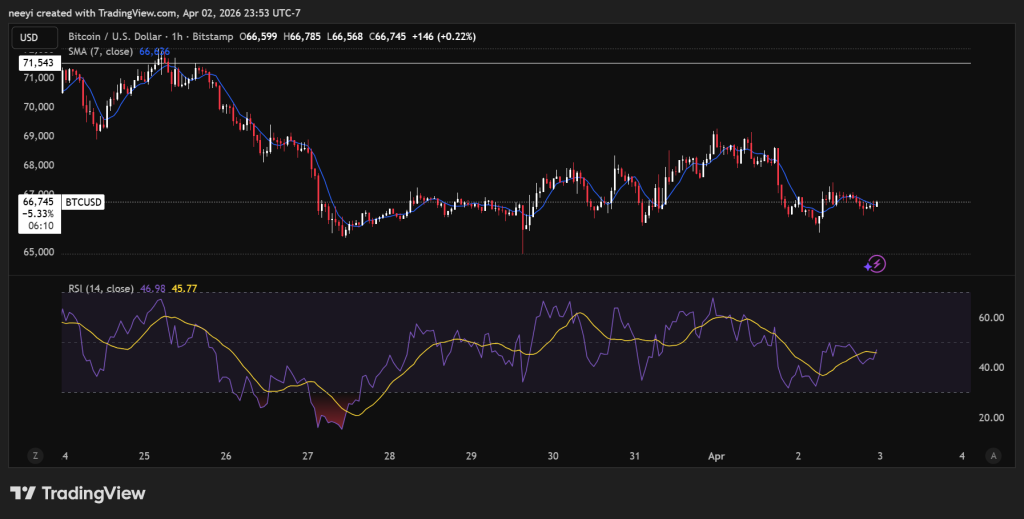Click the BTCUSD price label tag
The height and width of the screenshot is (519, 1024).
[84, 202]
